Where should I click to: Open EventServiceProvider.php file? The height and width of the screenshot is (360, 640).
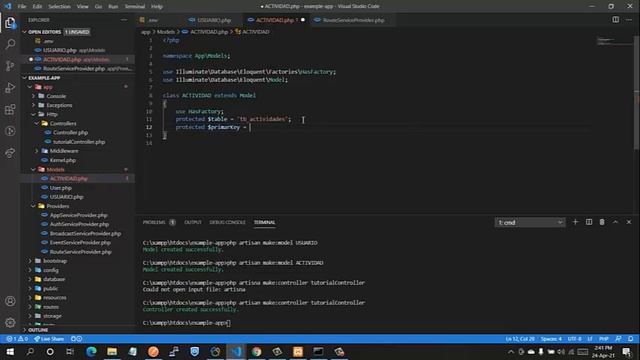coord(80,242)
